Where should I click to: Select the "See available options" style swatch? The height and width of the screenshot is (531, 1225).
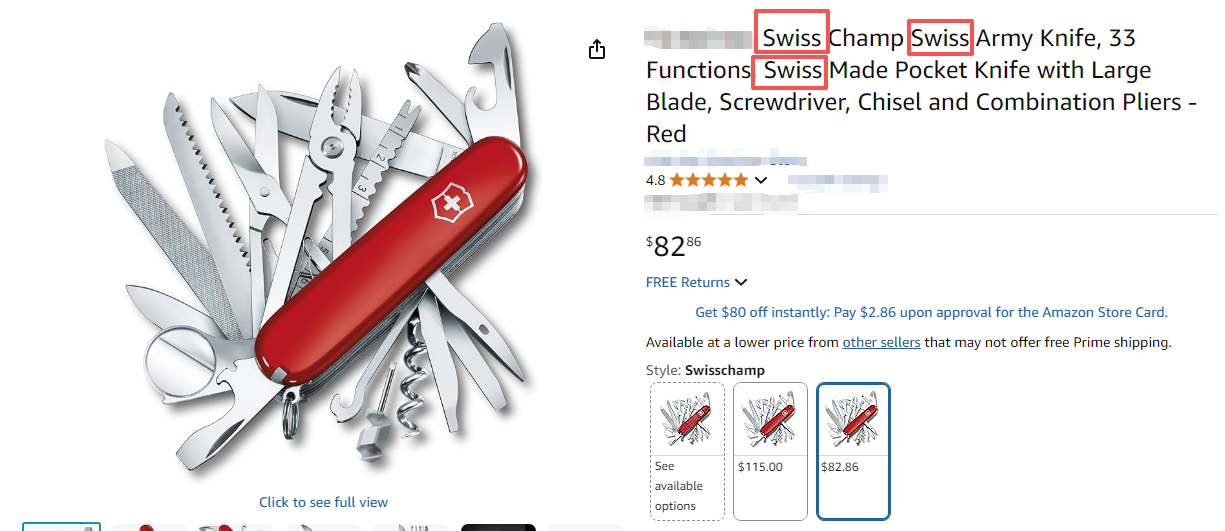687,451
